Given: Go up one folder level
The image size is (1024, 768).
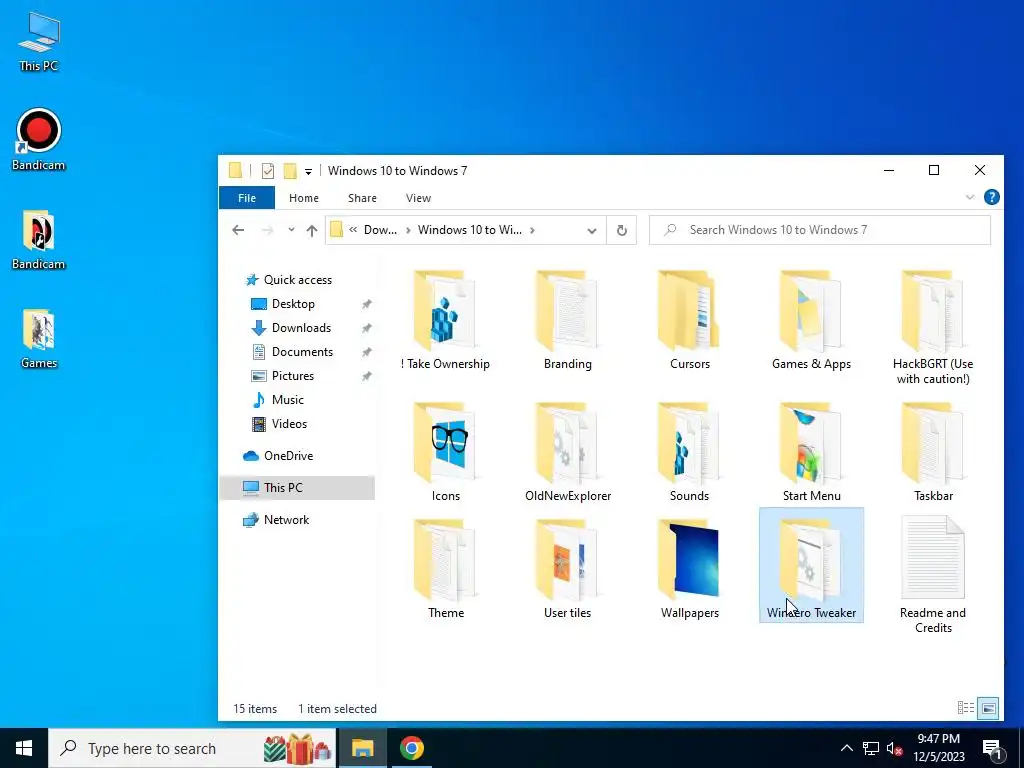Looking at the screenshot, I should pos(312,230).
